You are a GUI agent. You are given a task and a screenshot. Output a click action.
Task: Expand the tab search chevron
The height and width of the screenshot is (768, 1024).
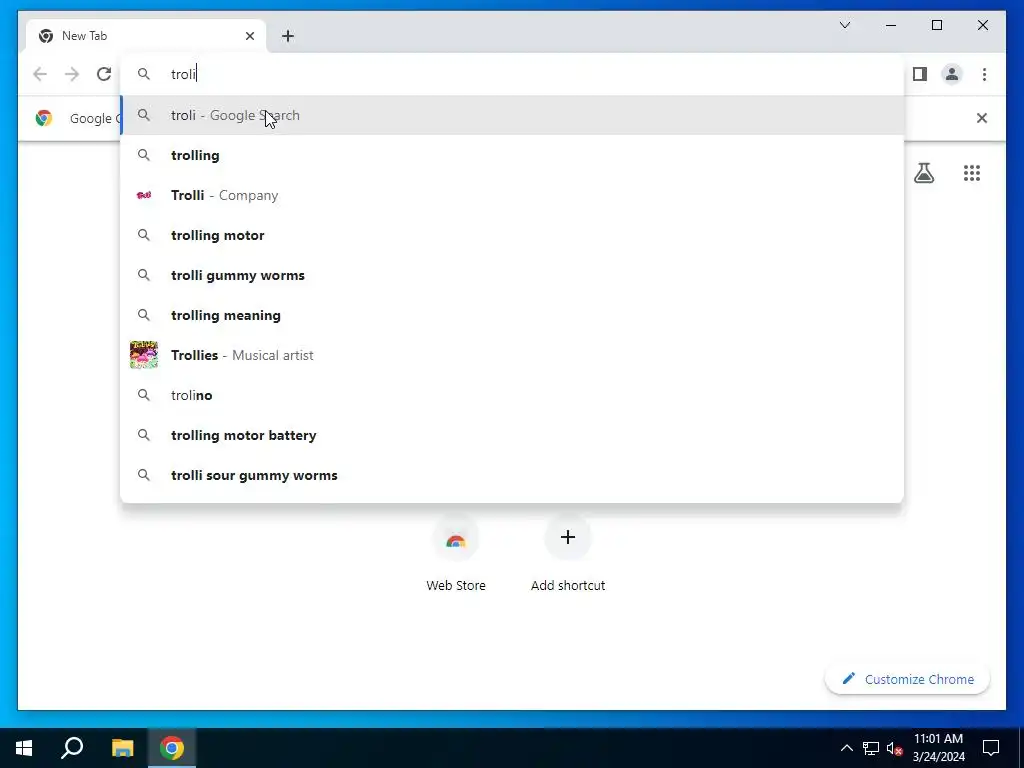pos(844,25)
